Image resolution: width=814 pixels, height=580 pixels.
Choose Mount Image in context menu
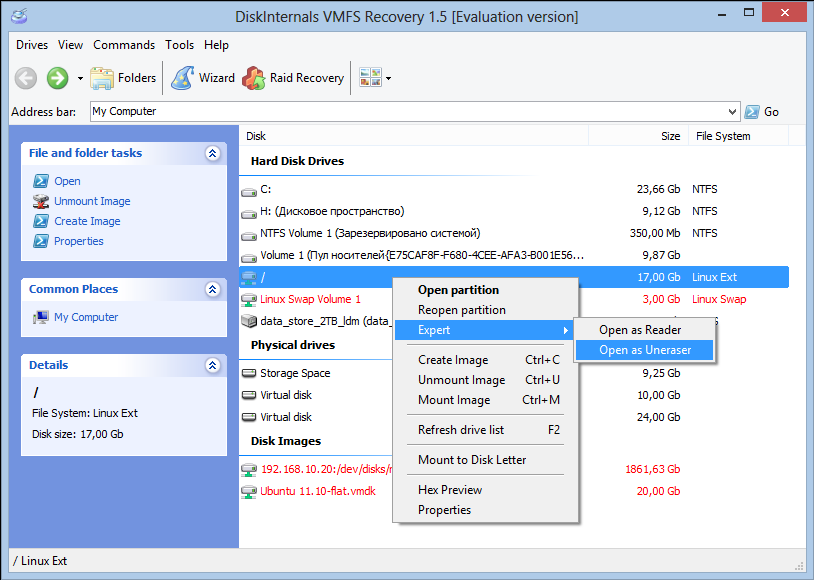point(486,400)
